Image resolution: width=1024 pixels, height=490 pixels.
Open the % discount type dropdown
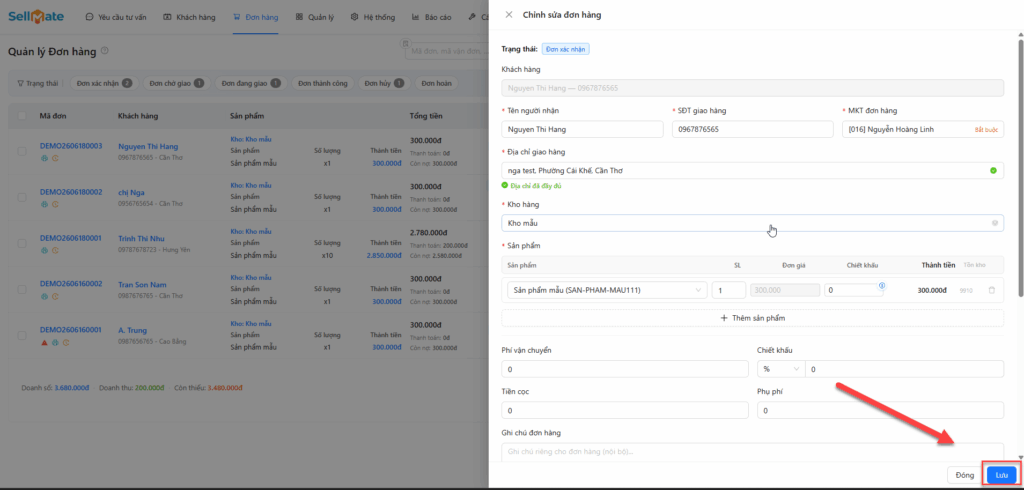coord(781,369)
